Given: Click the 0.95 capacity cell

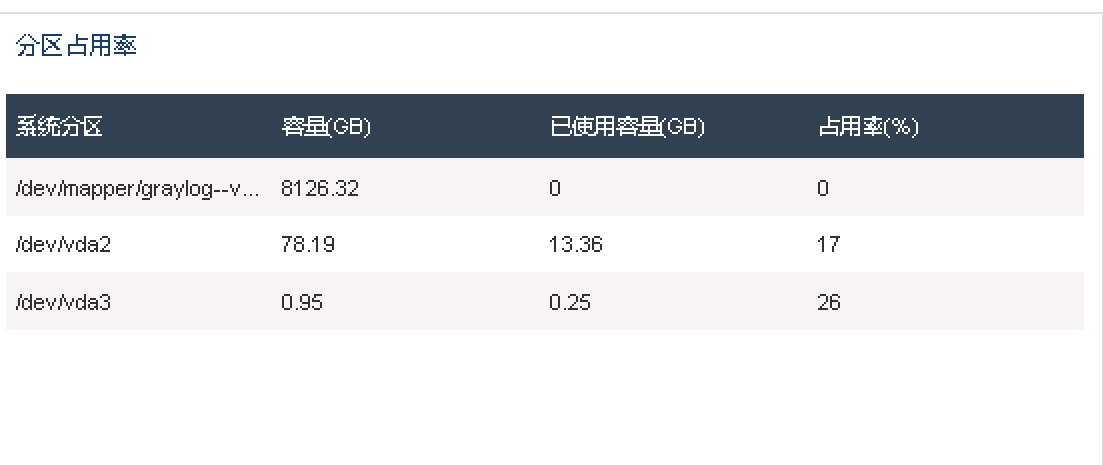Looking at the screenshot, I should click(x=302, y=302).
